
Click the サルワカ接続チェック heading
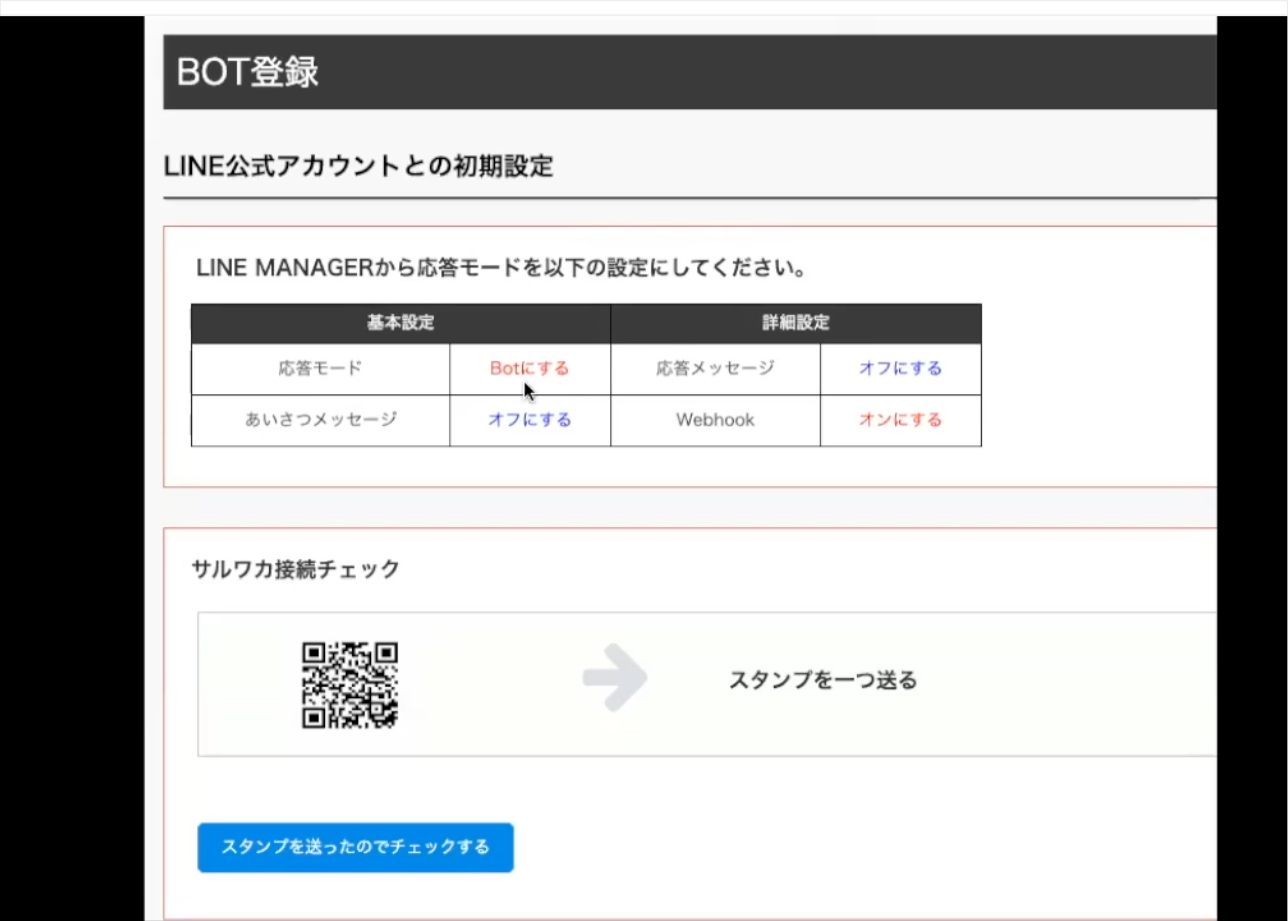point(295,569)
